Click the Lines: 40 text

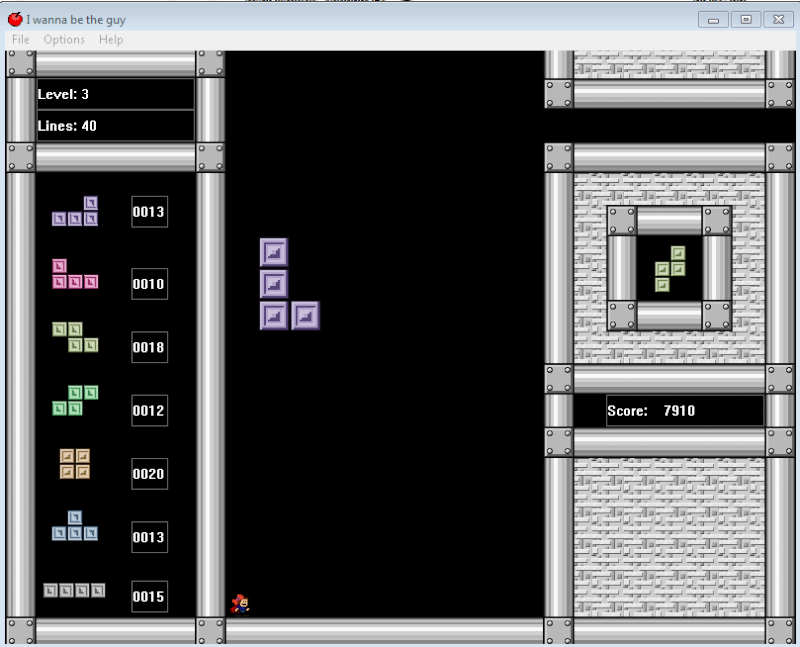[x=67, y=126]
